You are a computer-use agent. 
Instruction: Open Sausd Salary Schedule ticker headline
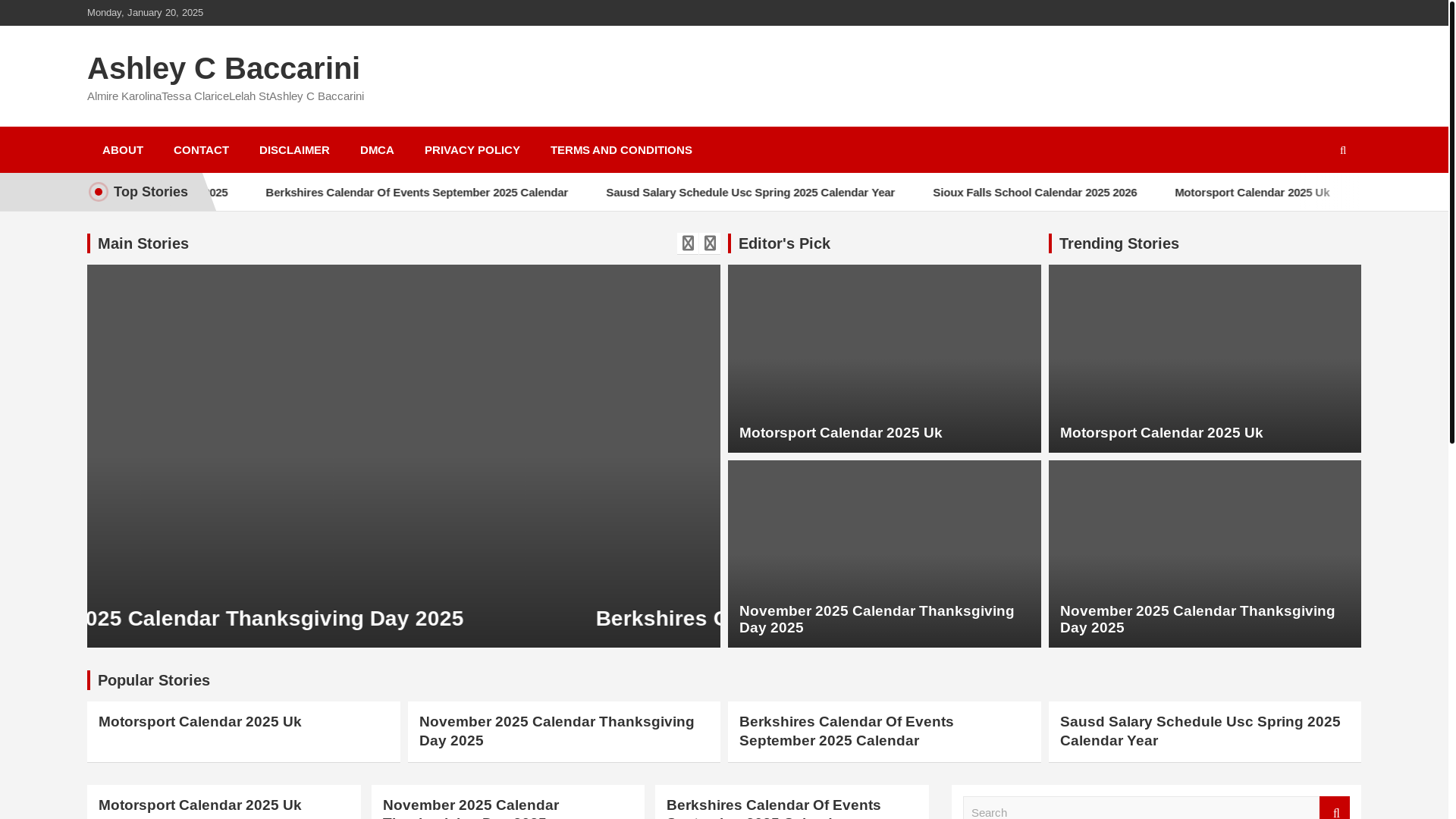click(750, 193)
